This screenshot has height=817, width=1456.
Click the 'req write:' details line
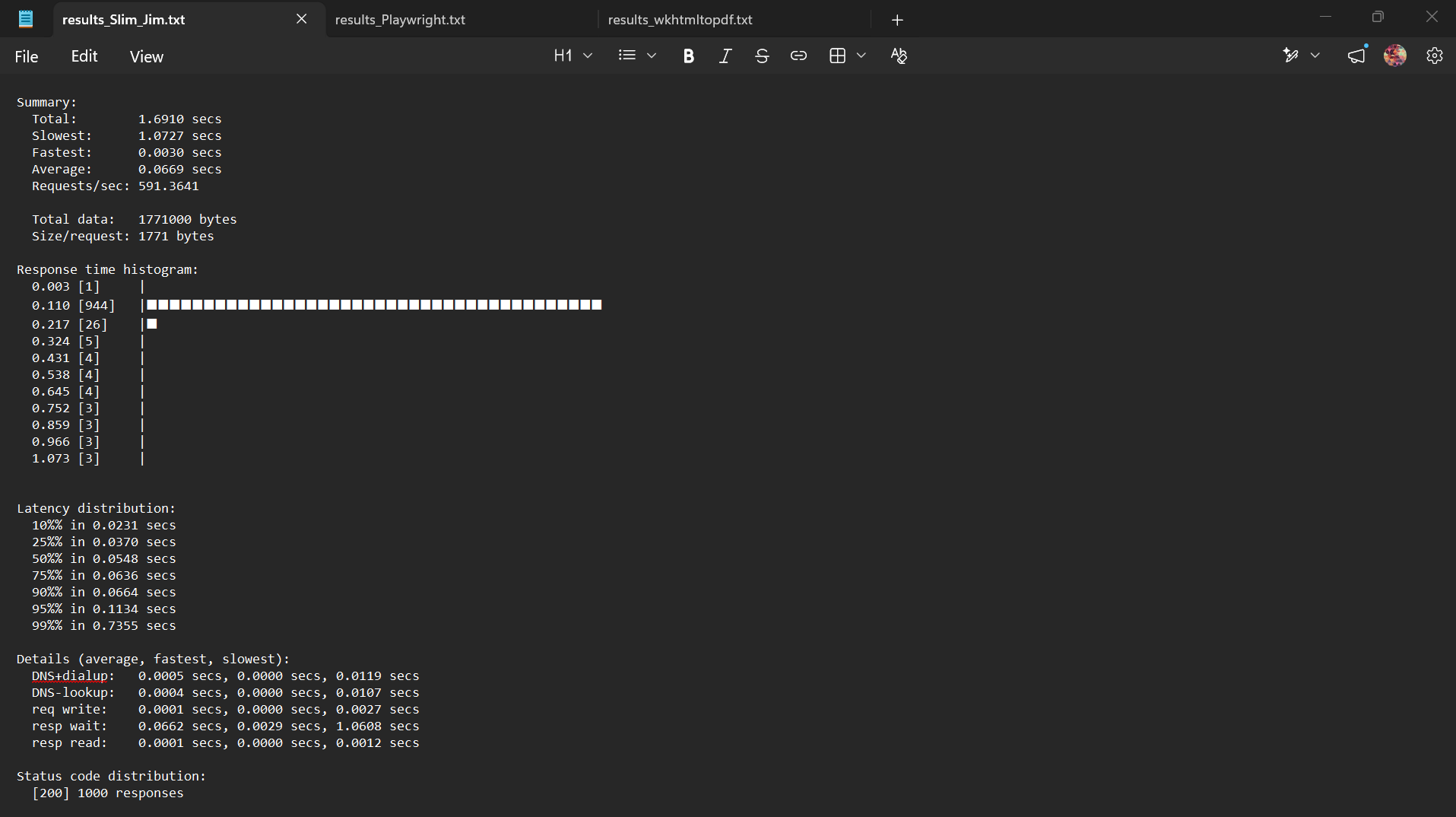225,709
